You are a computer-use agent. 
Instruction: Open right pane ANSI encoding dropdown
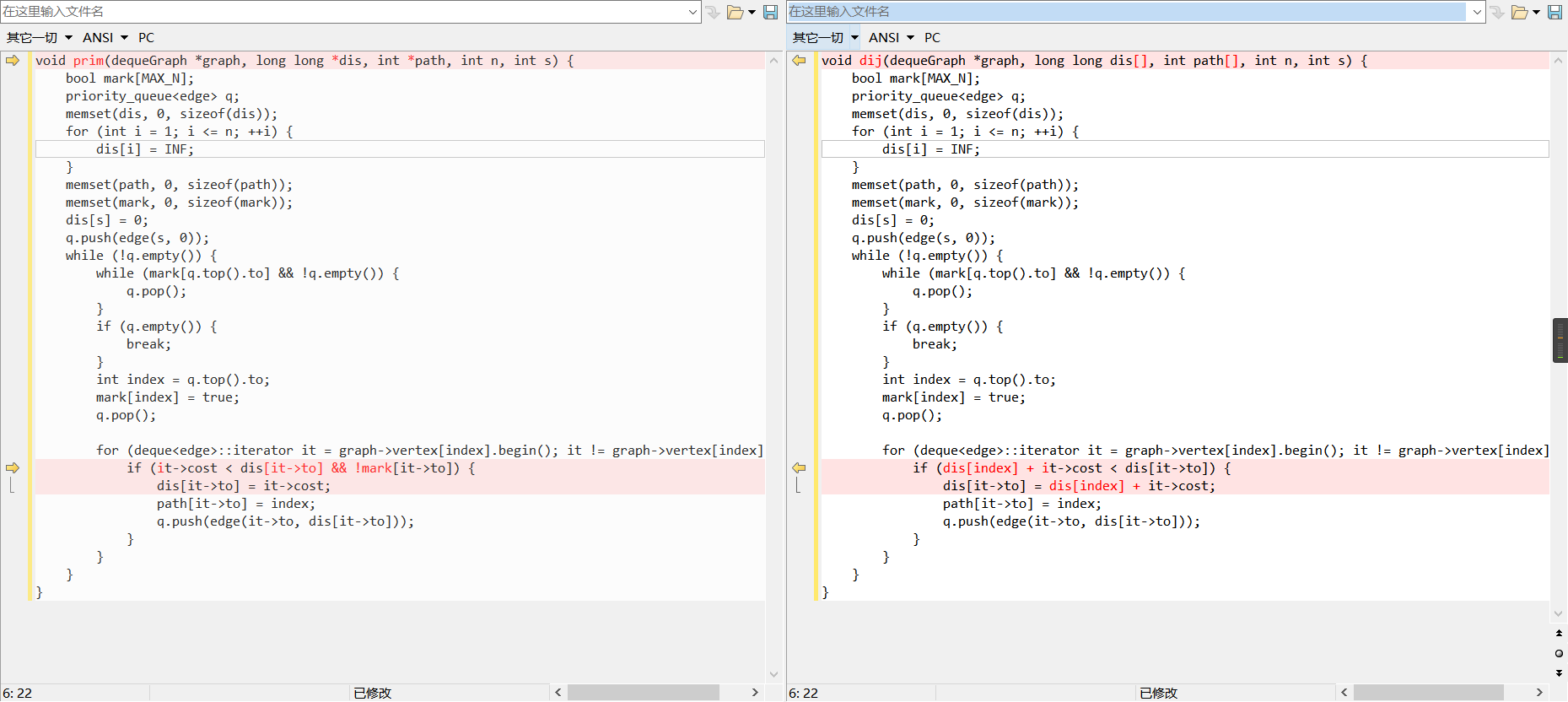click(x=892, y=37)
